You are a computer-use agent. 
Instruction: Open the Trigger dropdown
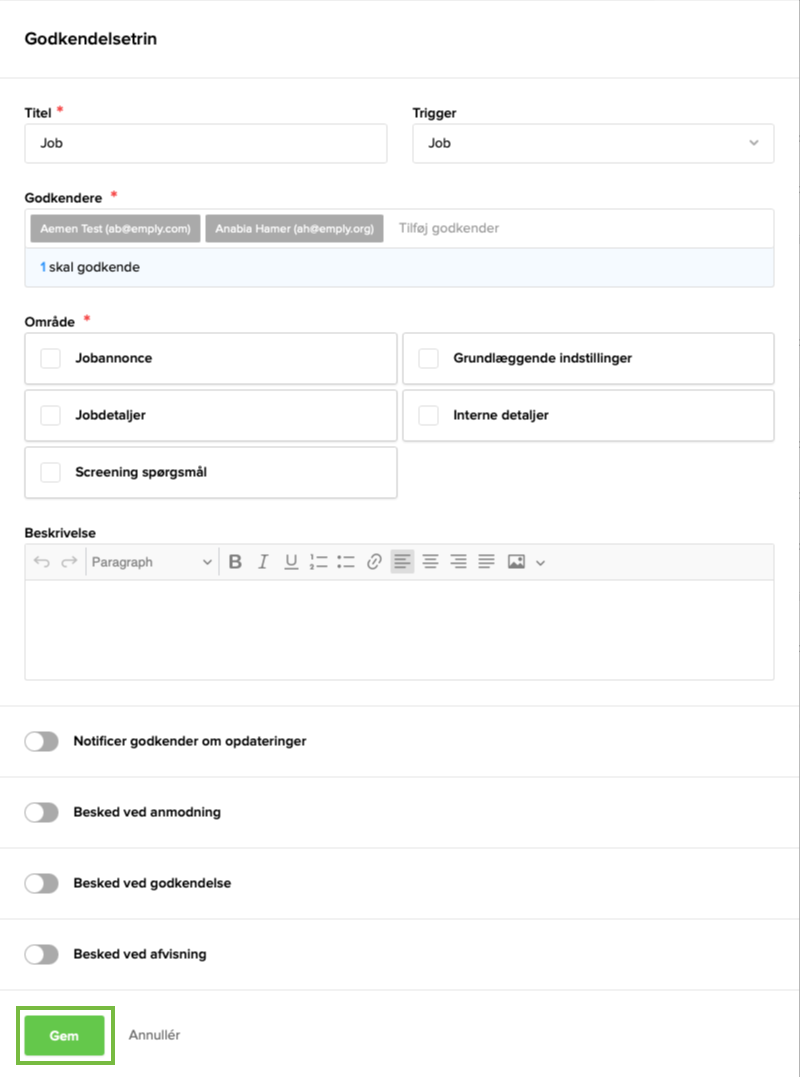point(593,143)
